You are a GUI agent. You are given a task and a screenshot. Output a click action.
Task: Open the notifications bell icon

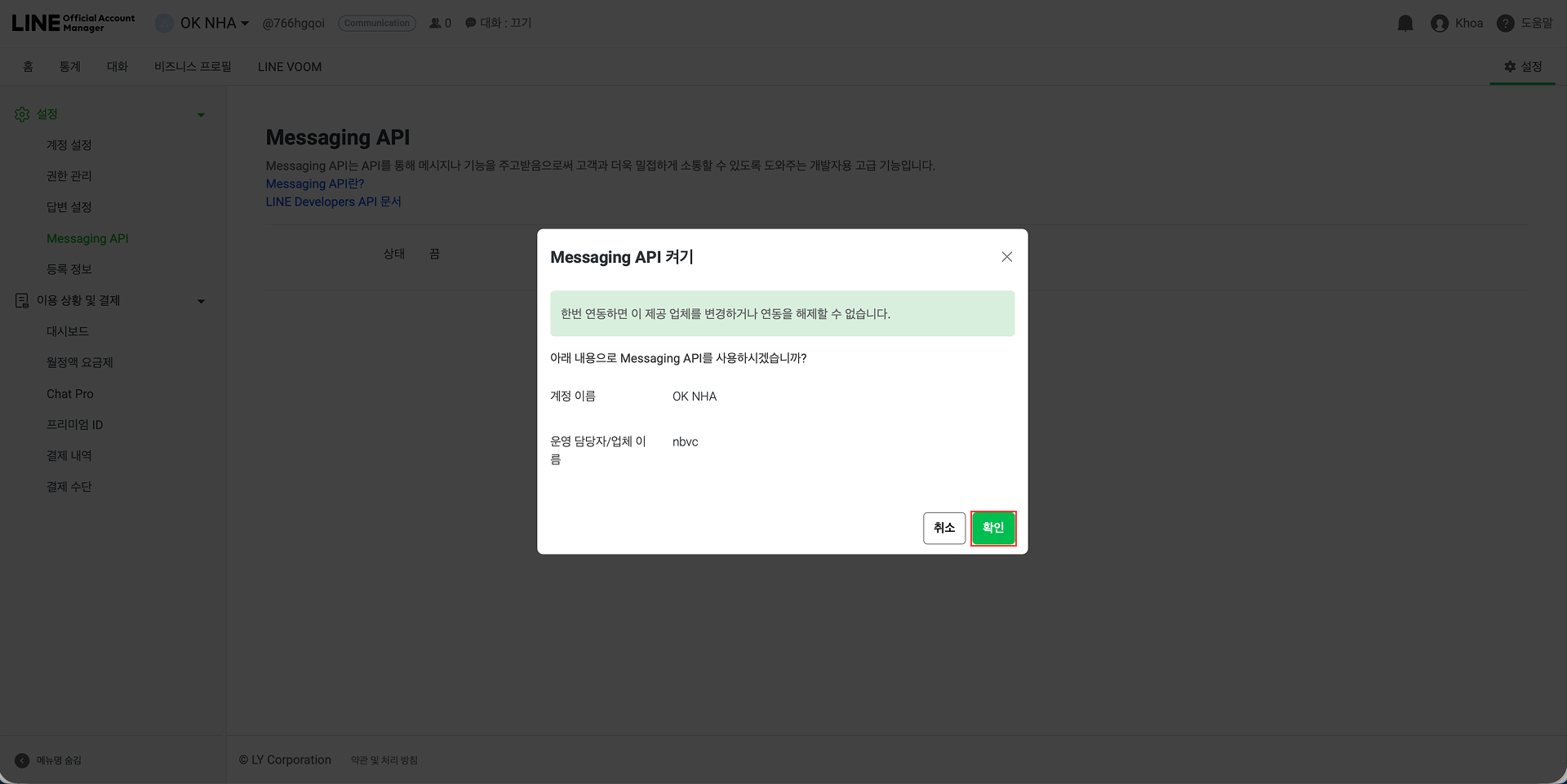tap(1405, 23)
